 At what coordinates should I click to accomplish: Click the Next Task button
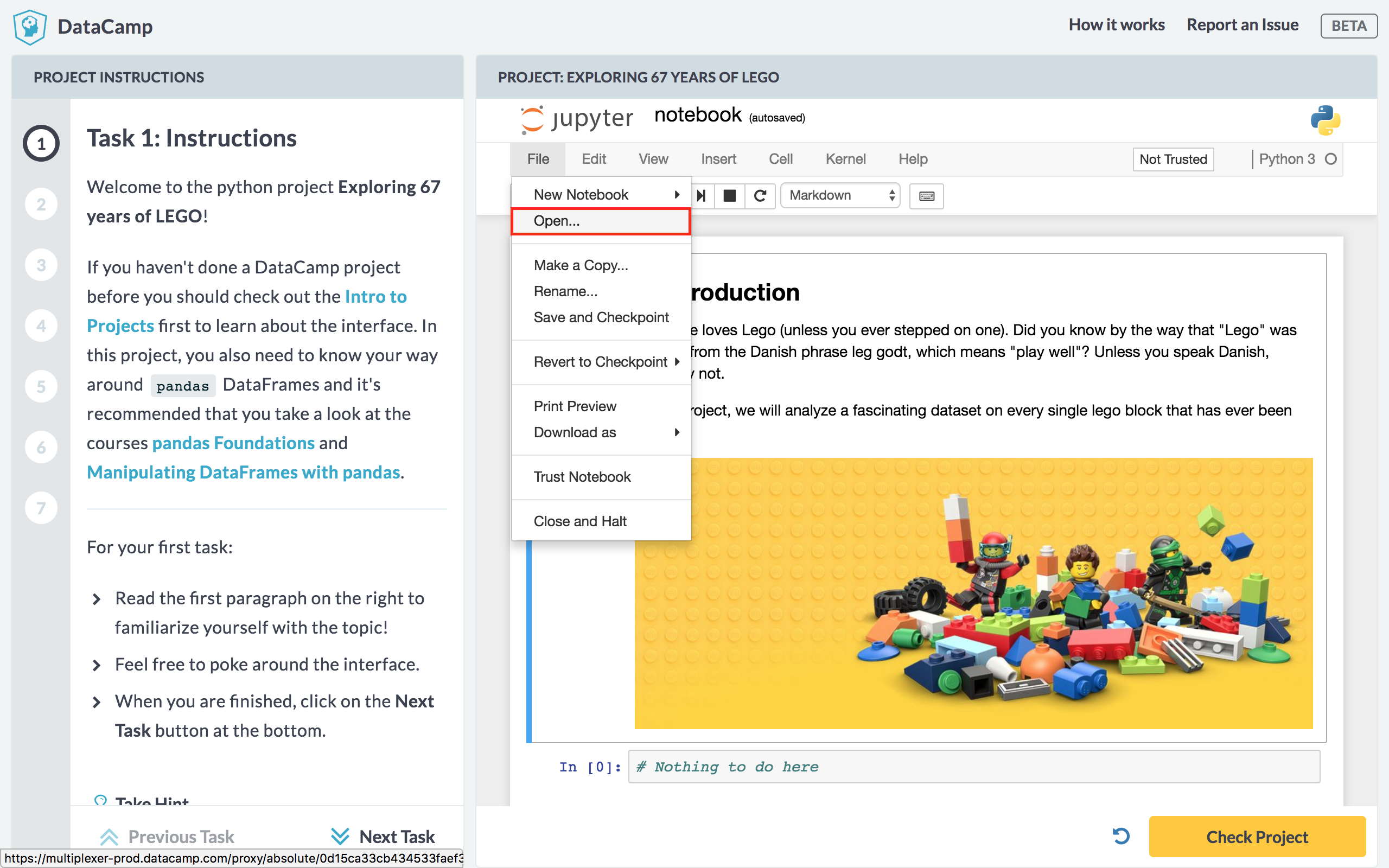(x=384, y=837)
